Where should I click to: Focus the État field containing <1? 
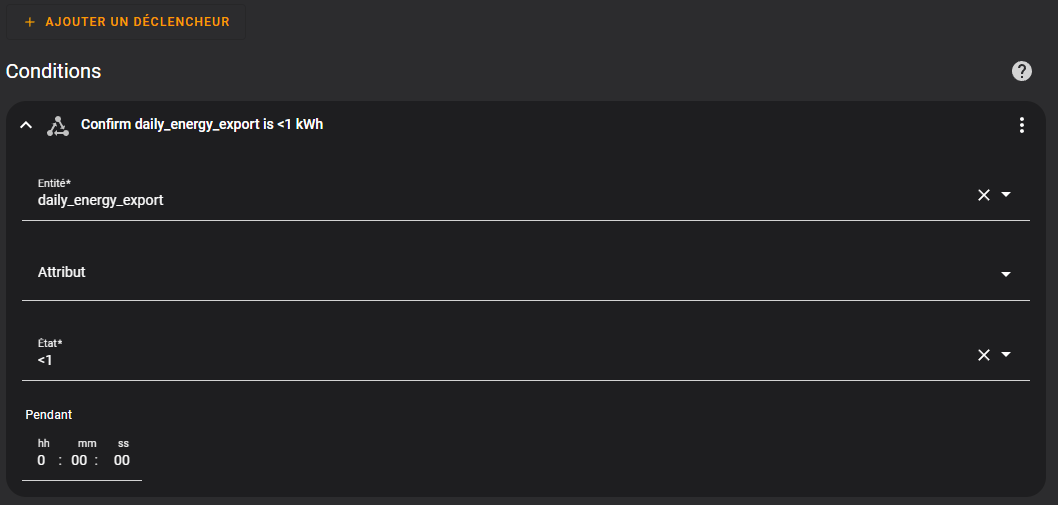pos(526,354)
